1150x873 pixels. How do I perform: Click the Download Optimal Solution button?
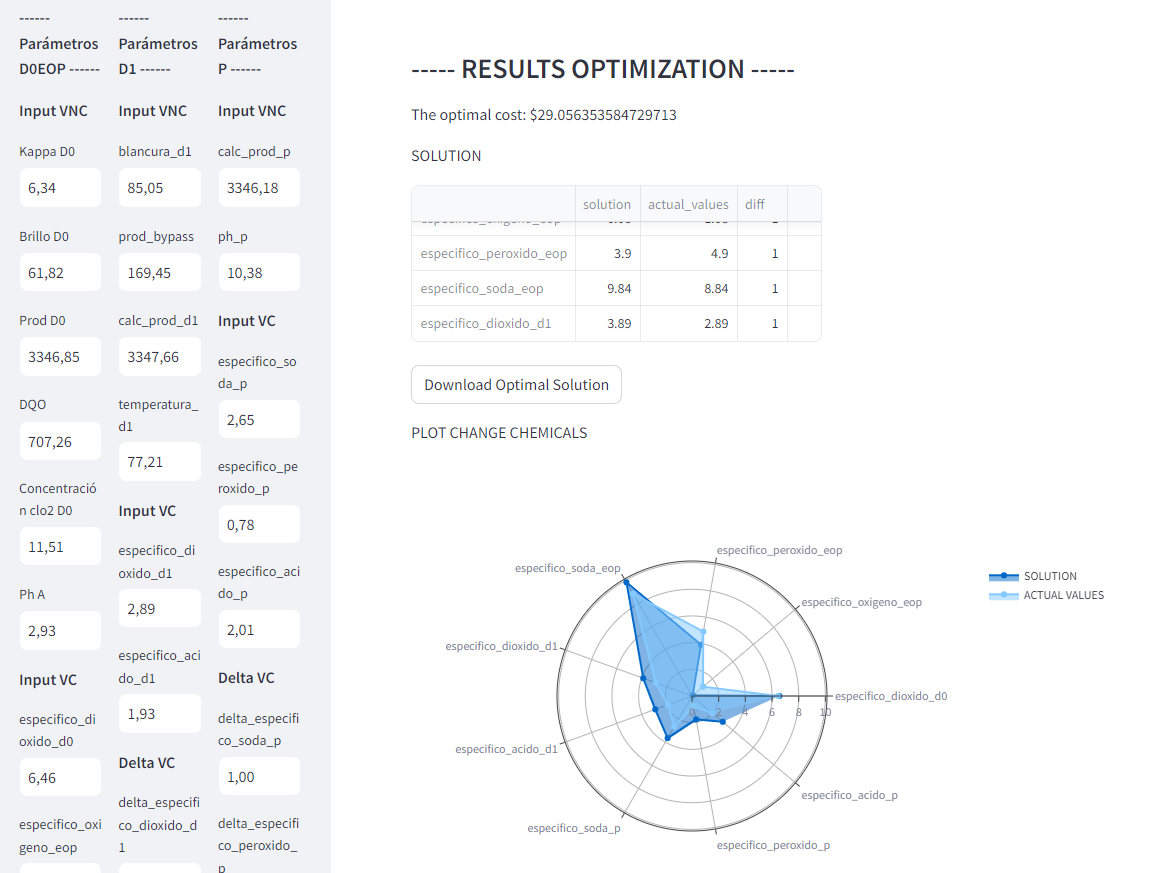pyautogui.click(x=516, y=384)
